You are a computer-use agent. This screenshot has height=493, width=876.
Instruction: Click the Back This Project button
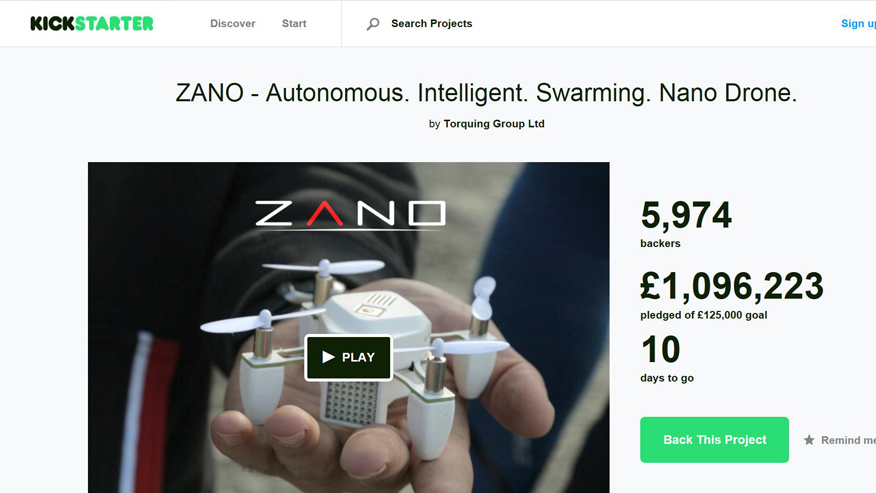(714, 439)
